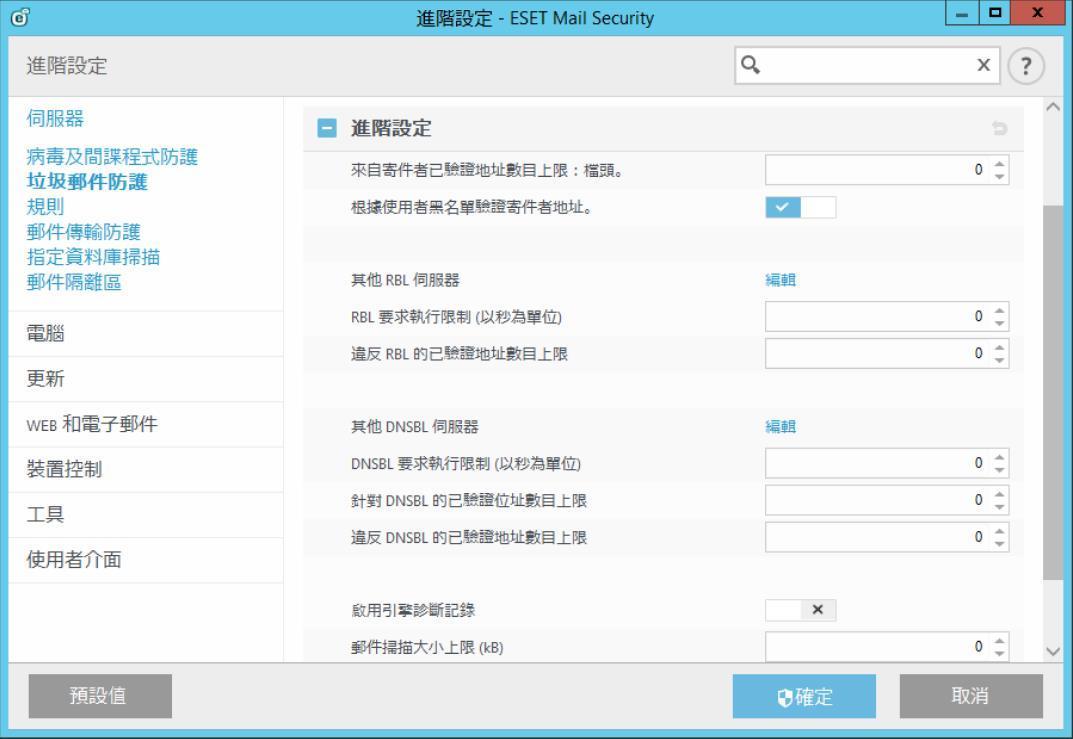
Task: Open 郵件傳輸防護 in sidebar
Action: click(x=83, y=232)
